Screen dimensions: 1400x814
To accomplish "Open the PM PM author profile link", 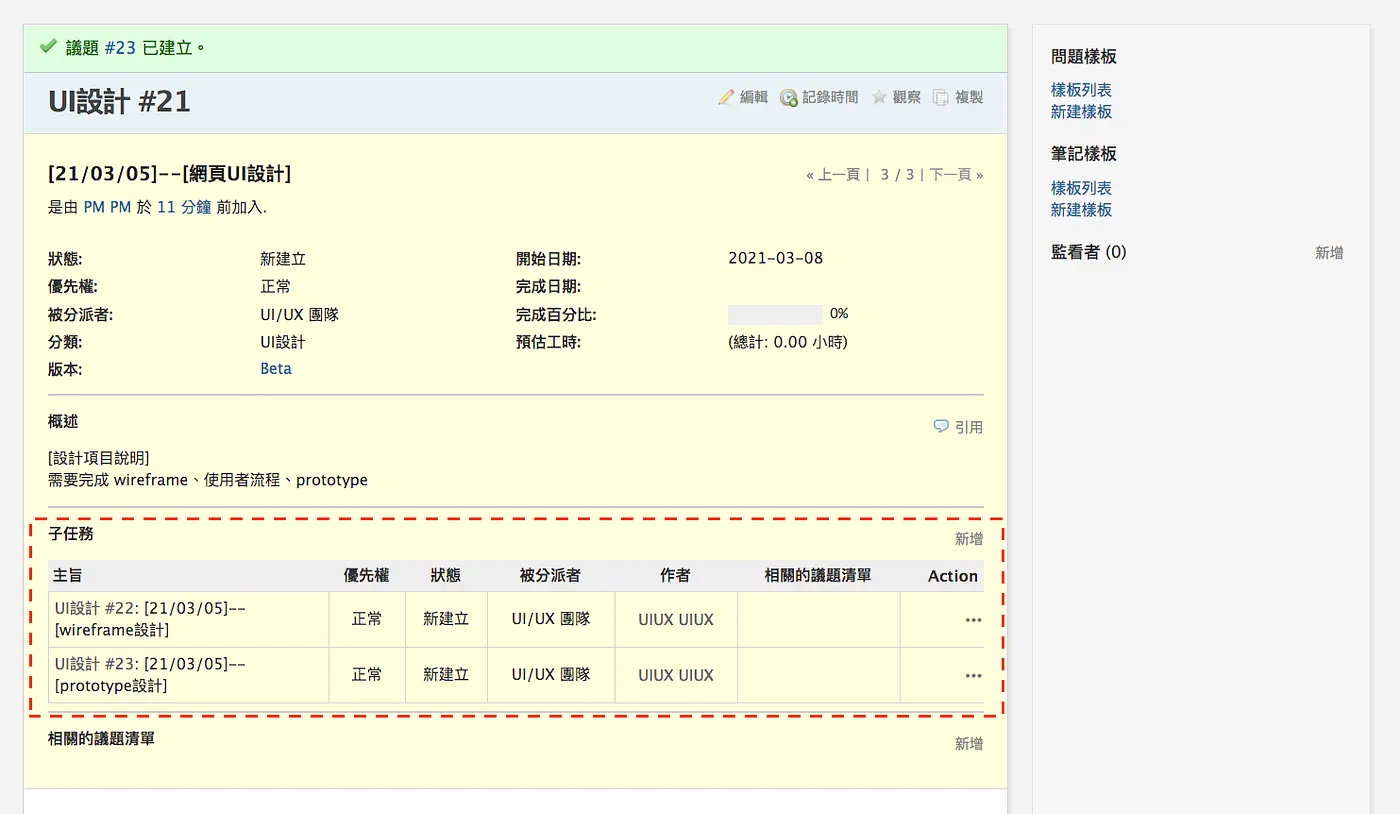I will tap(107, 207).
